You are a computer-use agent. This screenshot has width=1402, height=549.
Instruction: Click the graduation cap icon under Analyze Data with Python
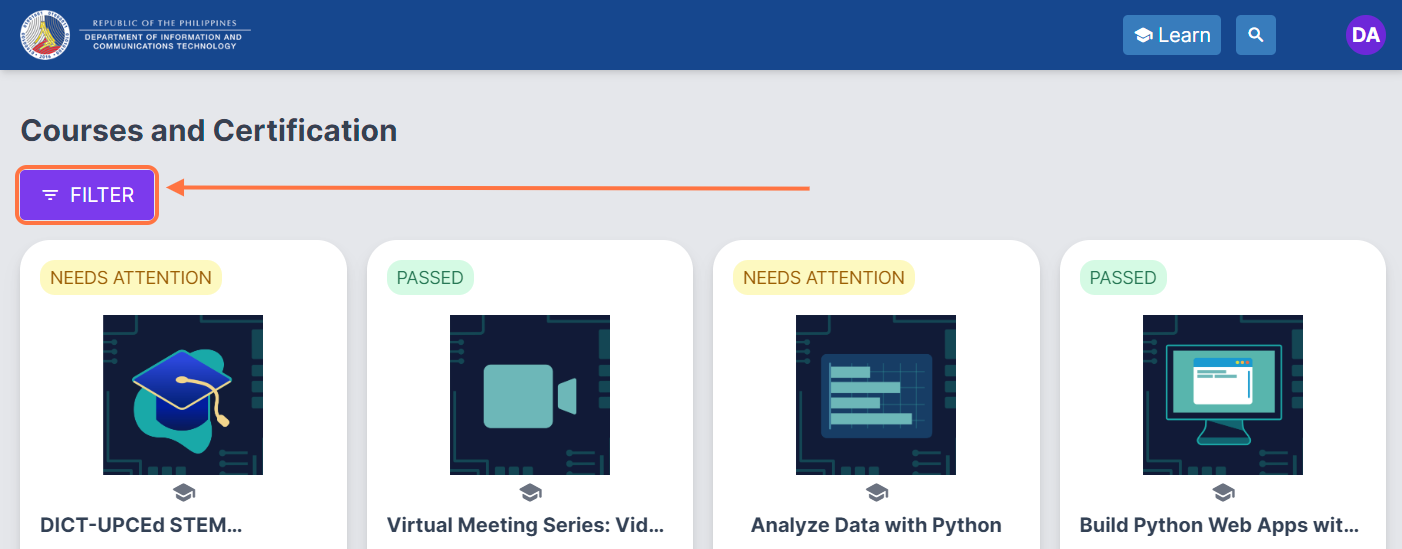point(876,492)
